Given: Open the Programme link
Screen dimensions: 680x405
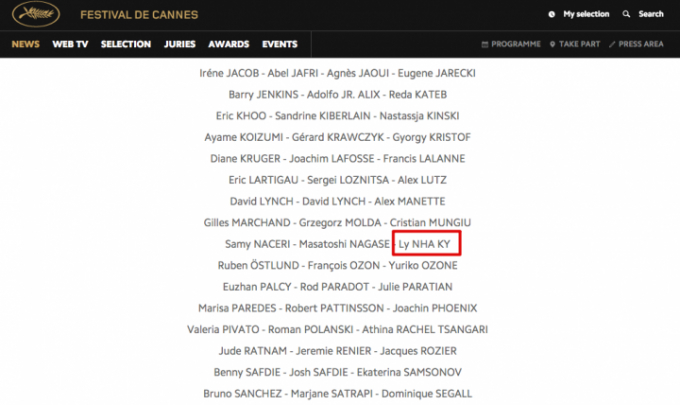Looking at the screenshot, I should pos(516,45).
